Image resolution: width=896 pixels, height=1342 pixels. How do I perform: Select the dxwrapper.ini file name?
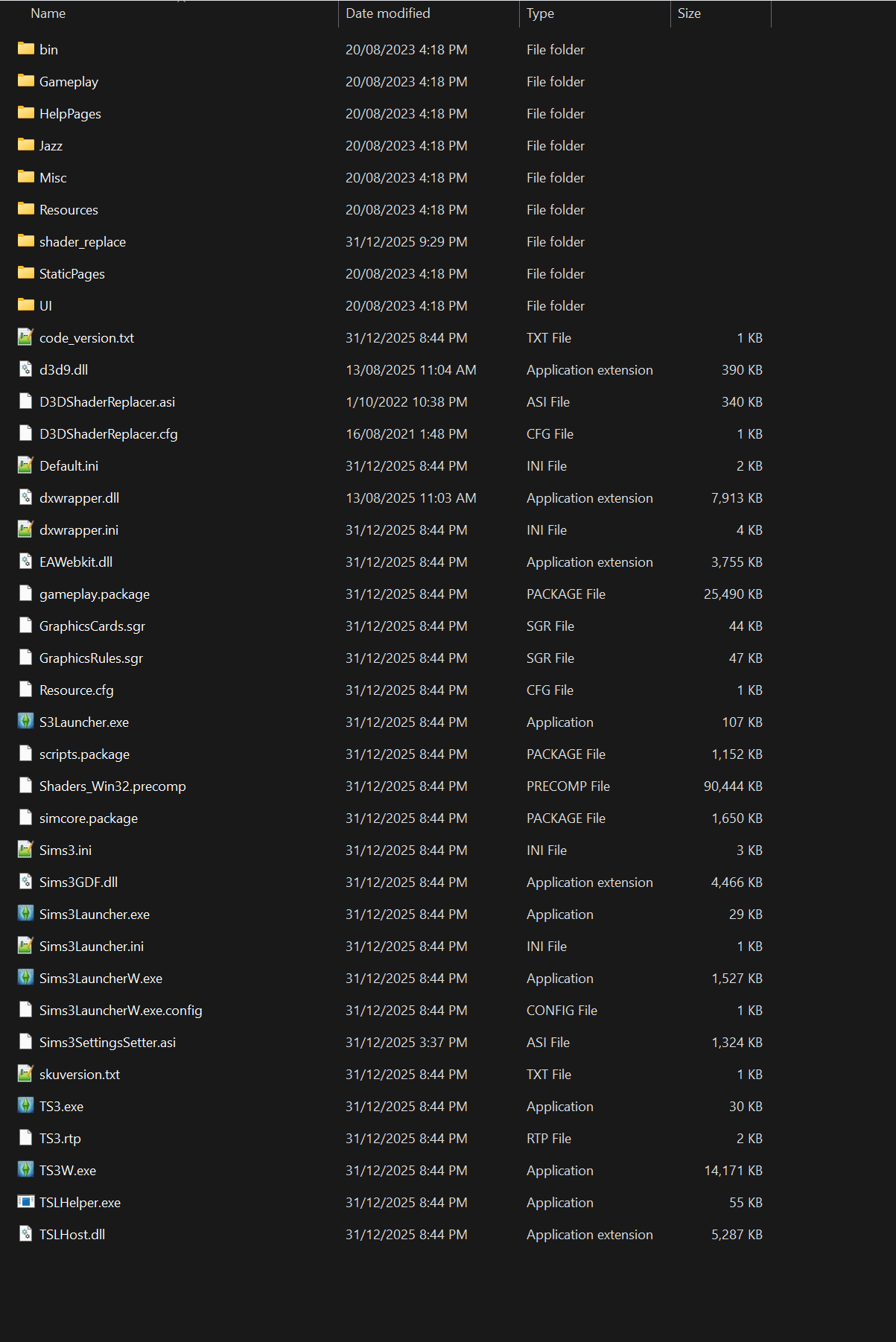pyautogui.click(x=79, y=530)
